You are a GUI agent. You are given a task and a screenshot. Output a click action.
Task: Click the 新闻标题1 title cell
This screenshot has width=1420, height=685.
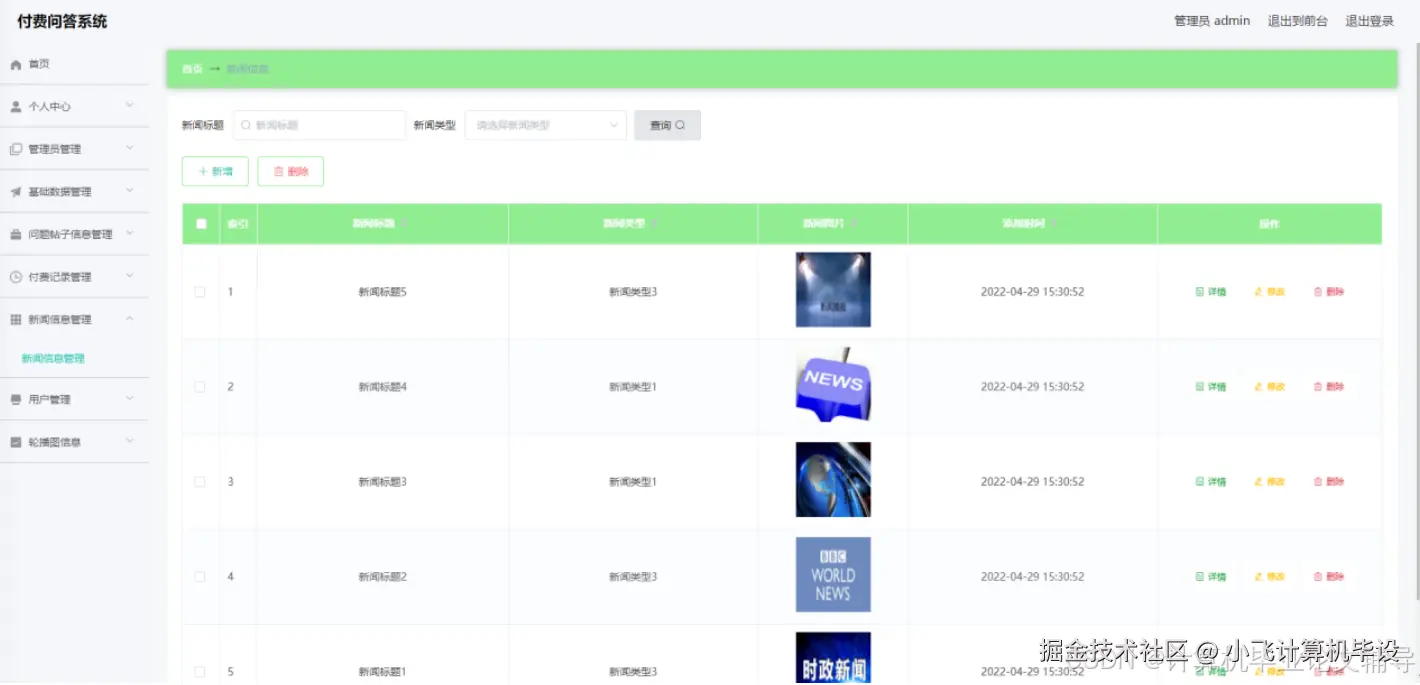383,672
